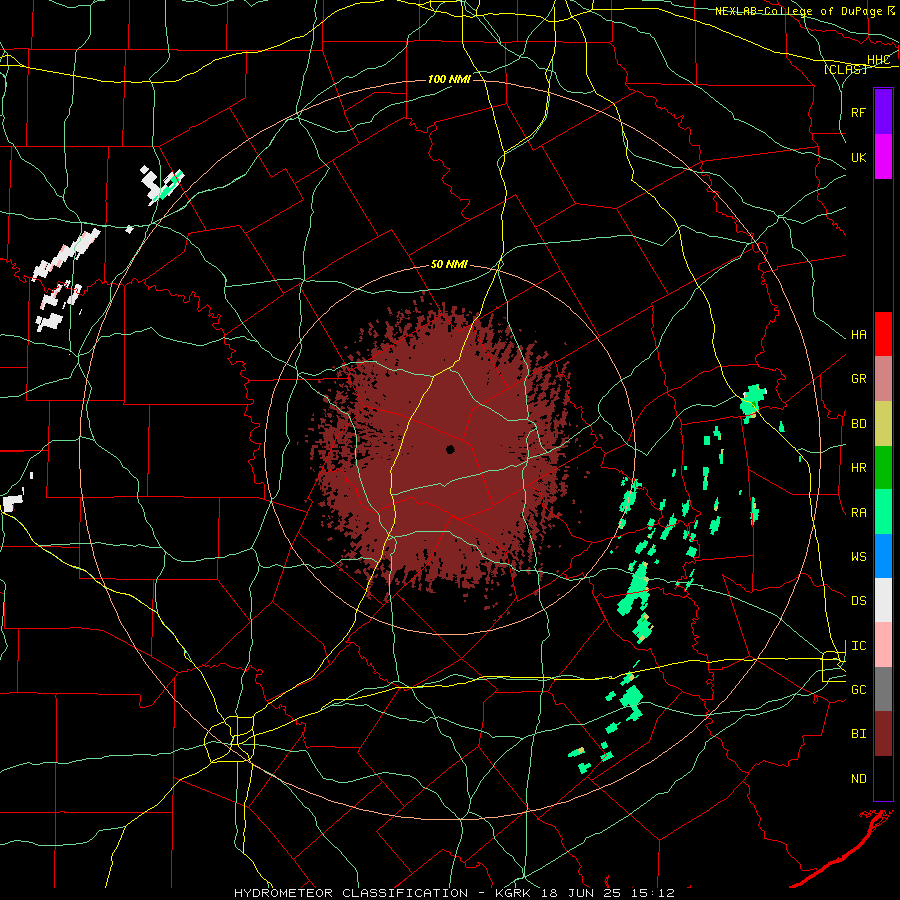The image size is (900, 900).
Task: Click the "HA" legend label
Action: click(858, 335)
